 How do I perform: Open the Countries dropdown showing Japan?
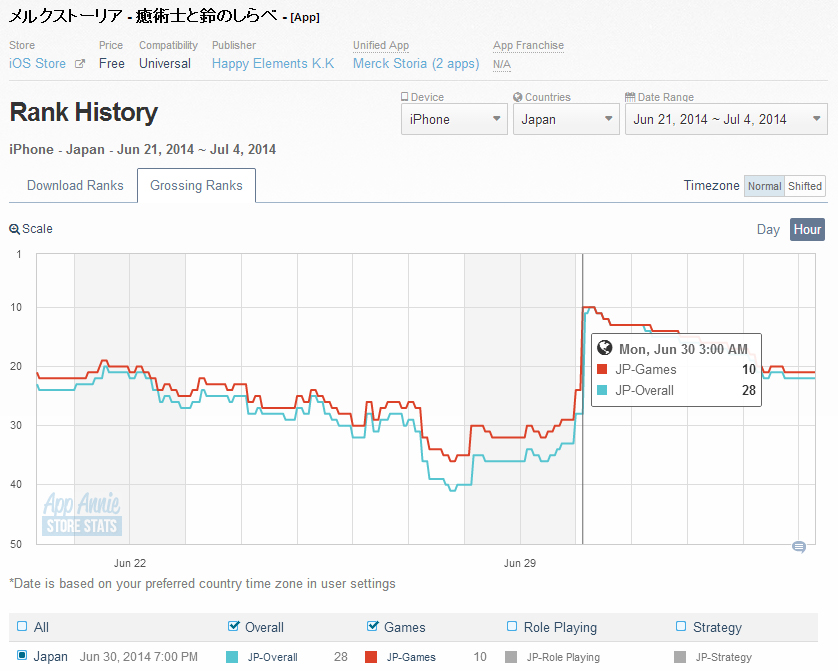click(x=566, y=119)
